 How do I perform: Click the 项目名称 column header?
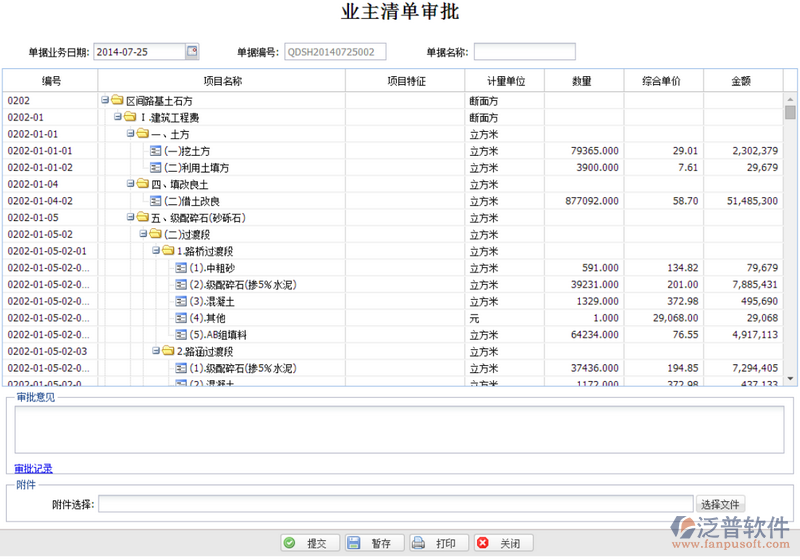pyautogui.click(x=222, y=81)
